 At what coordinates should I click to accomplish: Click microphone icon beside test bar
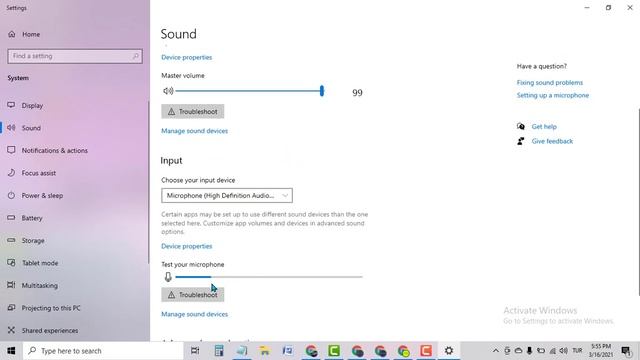point(168,277)
